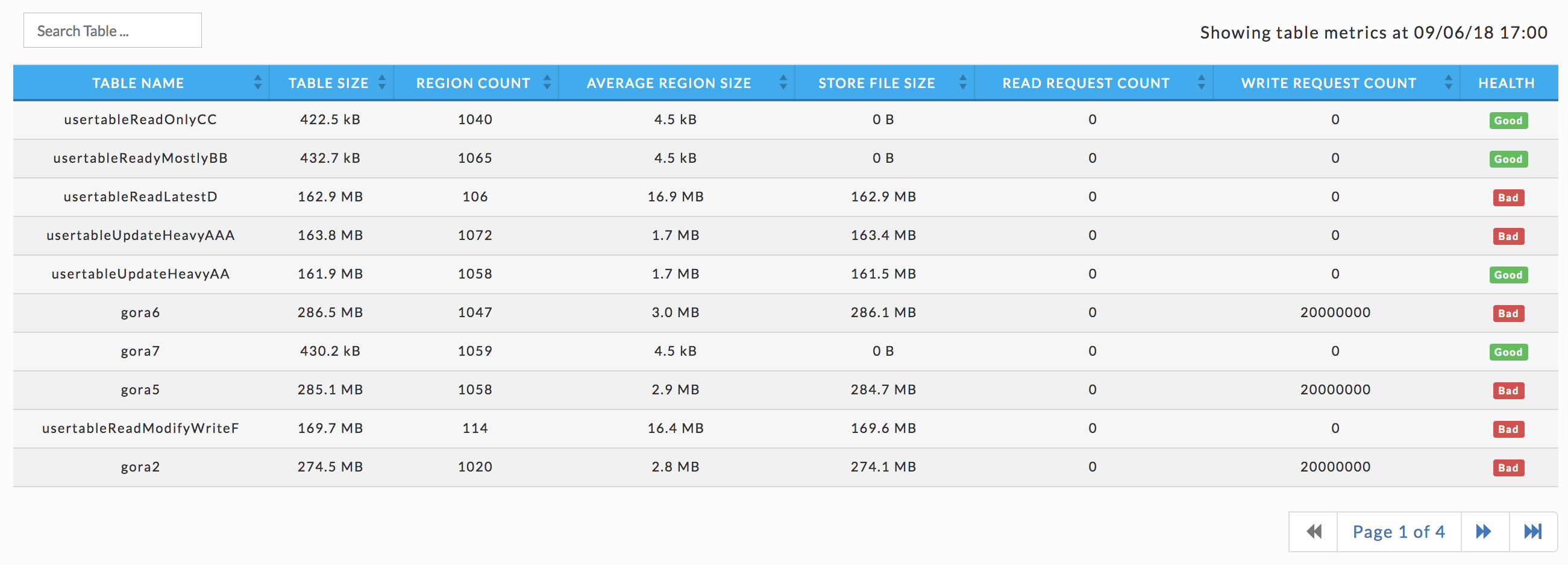Click the Page 1 of 4 indicator

click(x=1399, y=531)
